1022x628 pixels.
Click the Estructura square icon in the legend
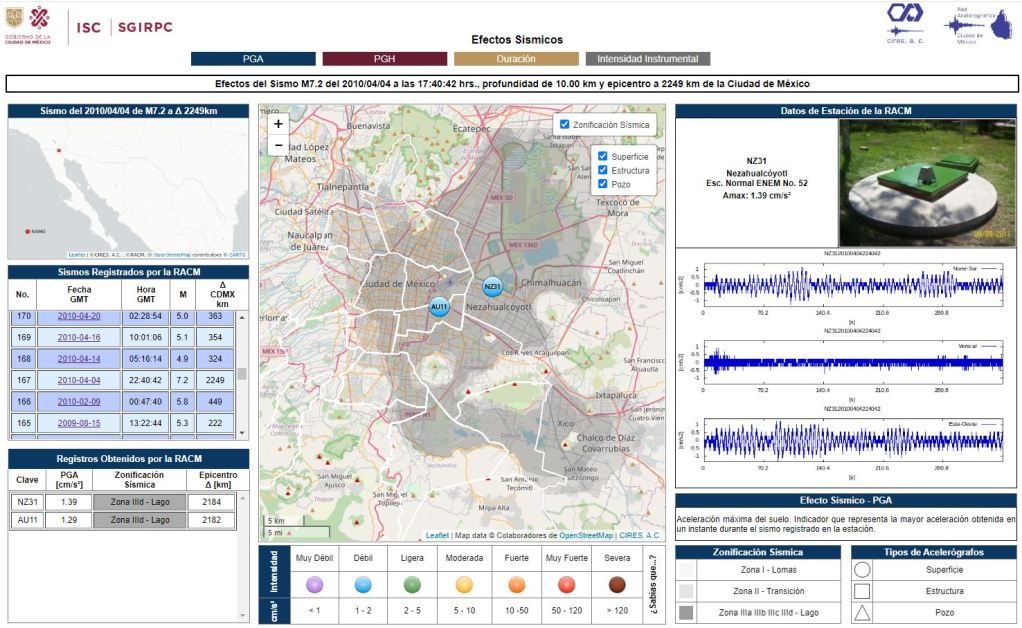pyautogui.click(x=861, y=592)
